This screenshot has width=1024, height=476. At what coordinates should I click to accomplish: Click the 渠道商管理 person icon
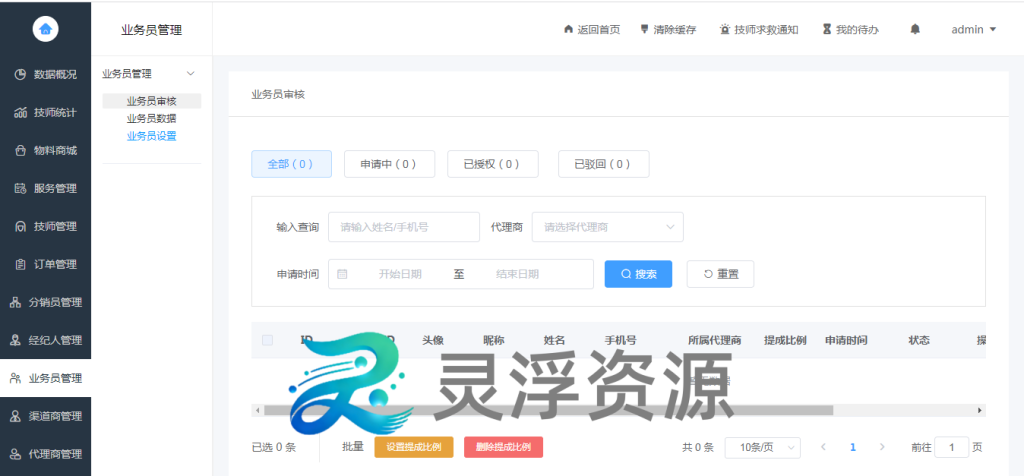click(16, 416)
